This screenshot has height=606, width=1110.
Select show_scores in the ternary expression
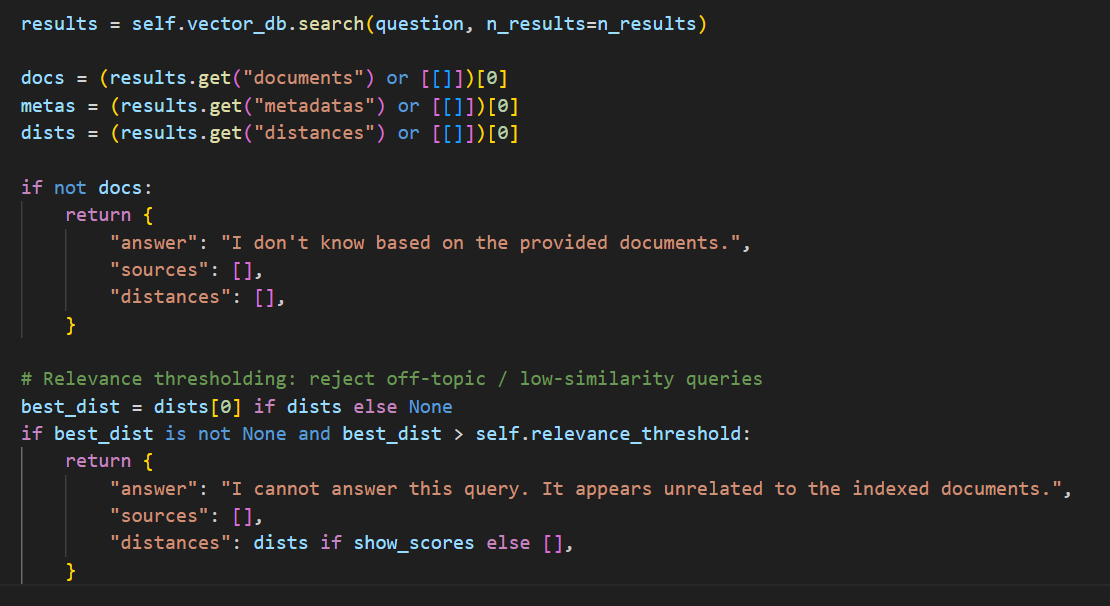(414, 541)
